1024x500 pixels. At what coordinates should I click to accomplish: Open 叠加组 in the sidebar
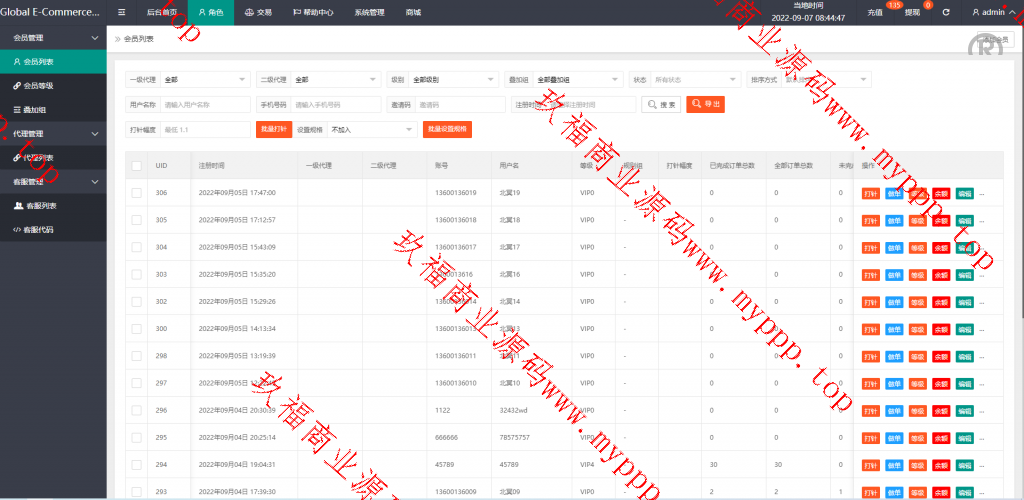(34, 110)
